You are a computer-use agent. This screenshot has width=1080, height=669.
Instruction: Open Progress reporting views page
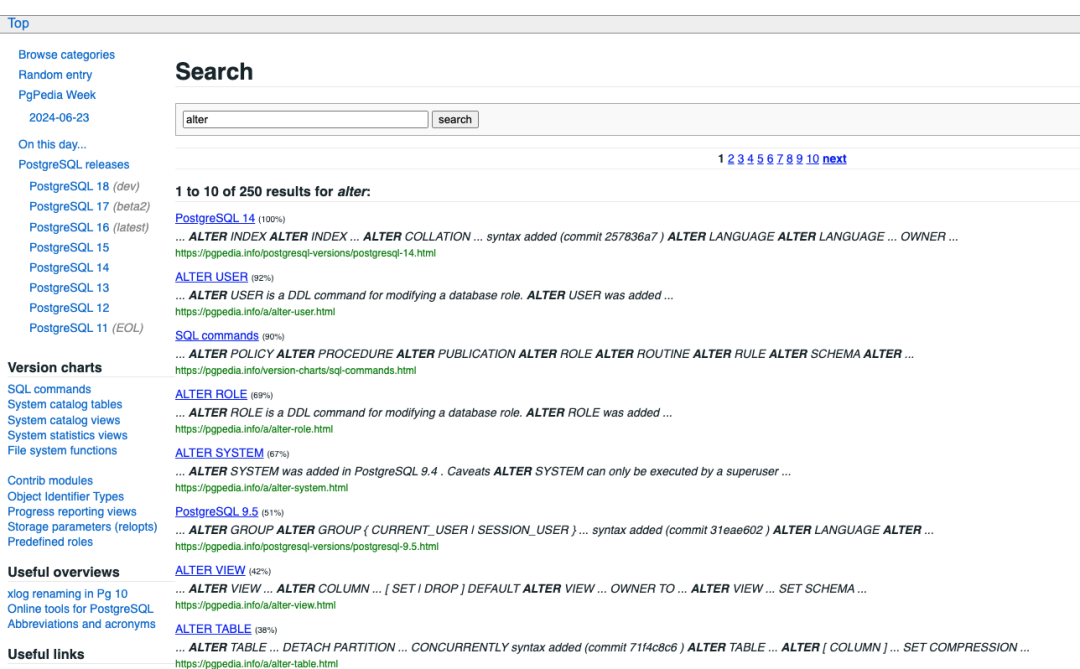(x=72, y=511)
